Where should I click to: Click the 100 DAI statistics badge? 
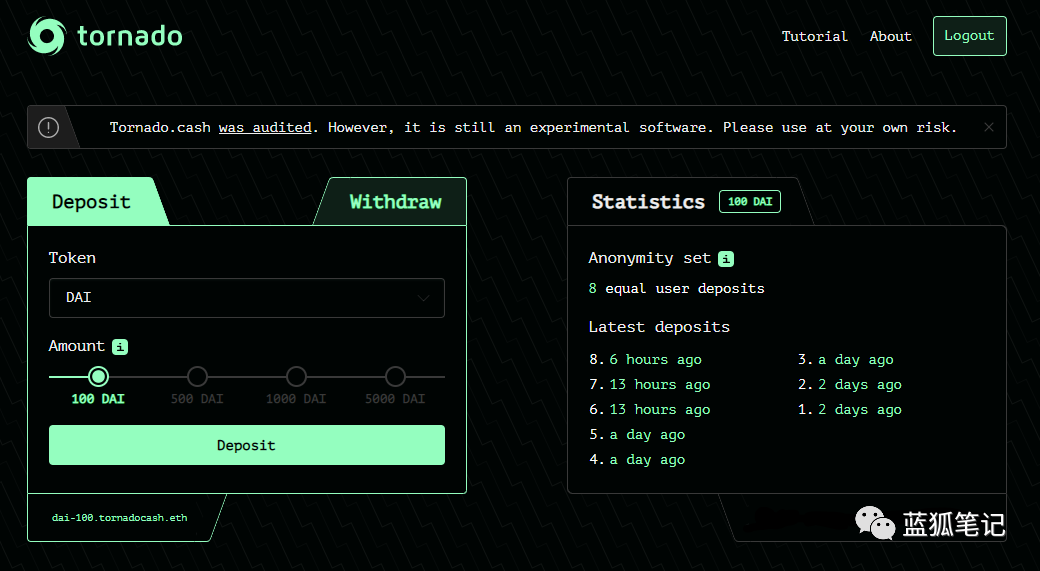pos(749,202)
